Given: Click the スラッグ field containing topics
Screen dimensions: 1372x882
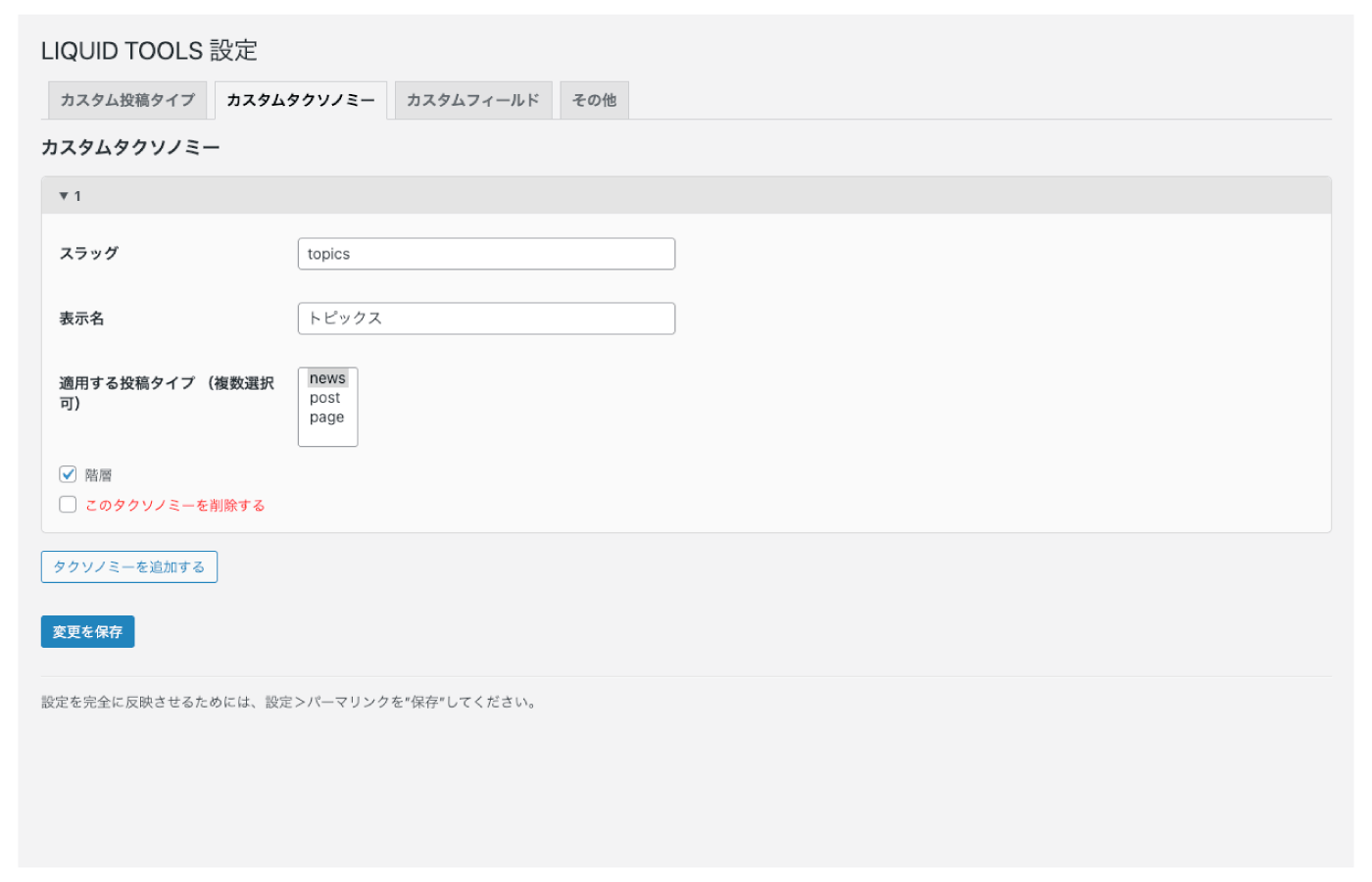Looking at the screenshot, I should click(x=485, y=254).
